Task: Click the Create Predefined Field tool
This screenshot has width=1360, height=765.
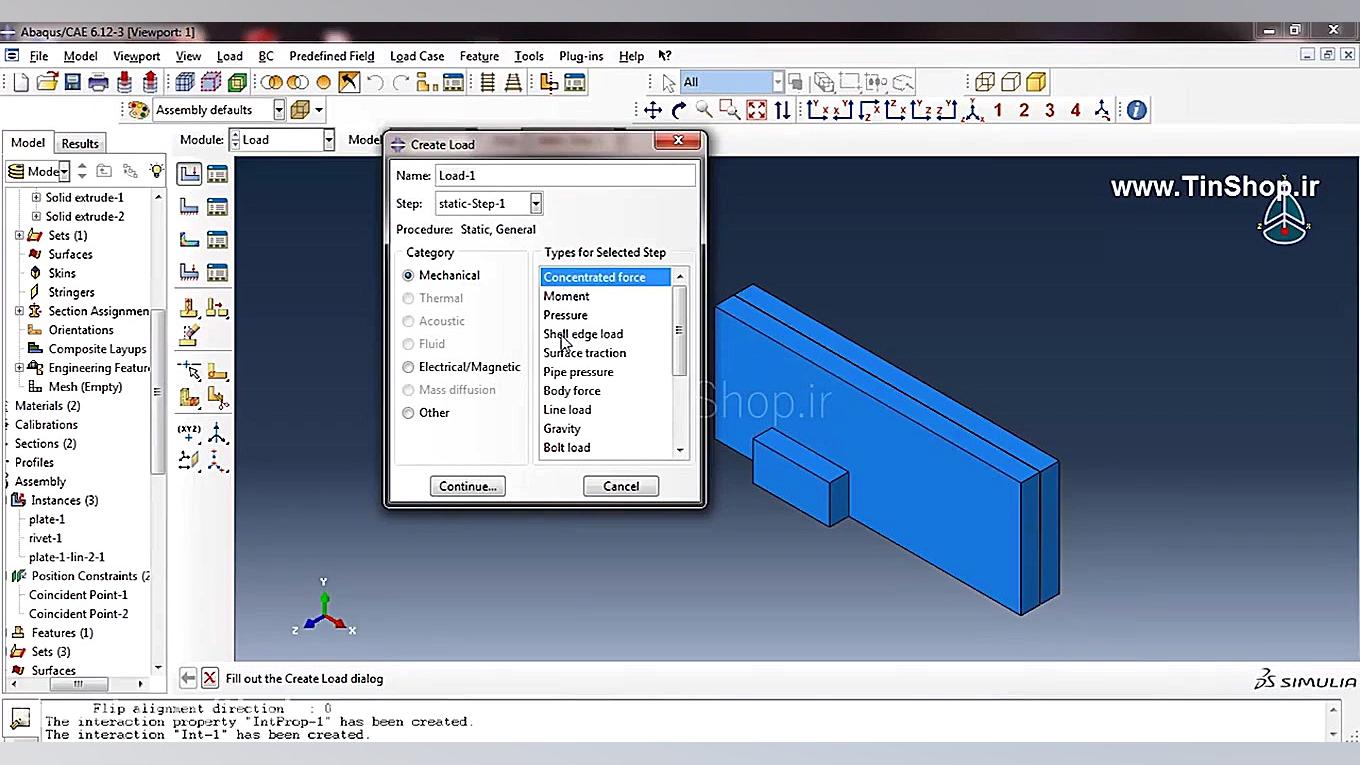Action: pos(190,240)
